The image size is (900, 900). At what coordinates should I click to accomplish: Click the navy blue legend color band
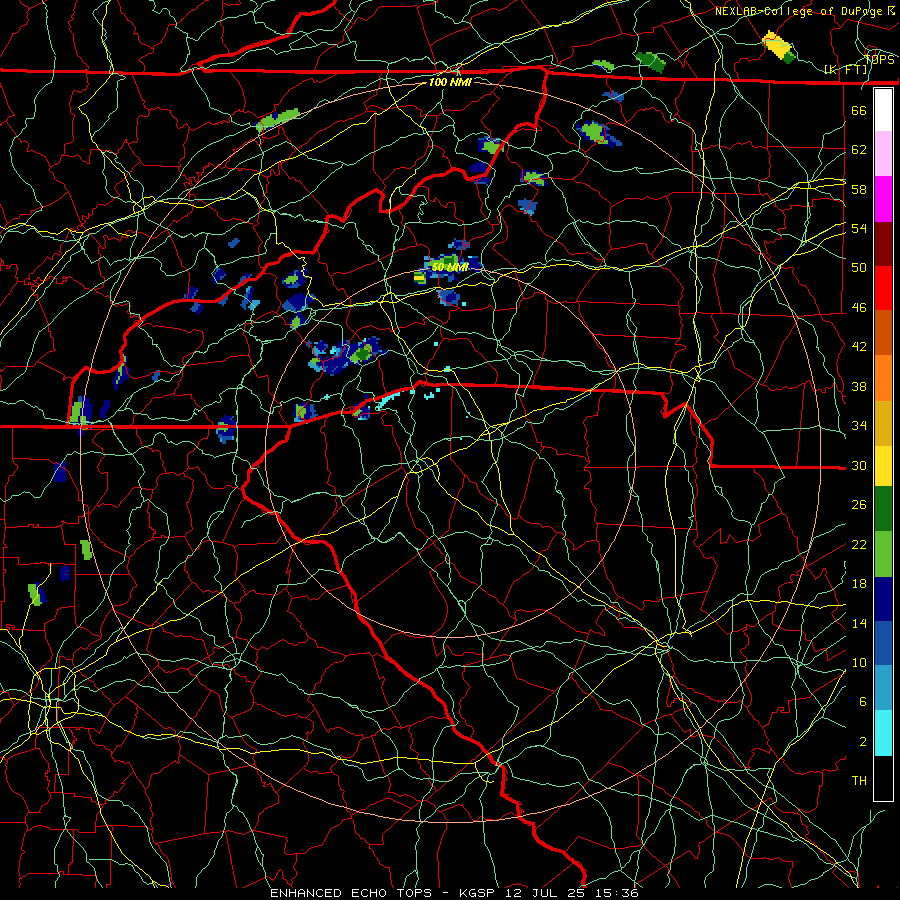tap(883, 599)
